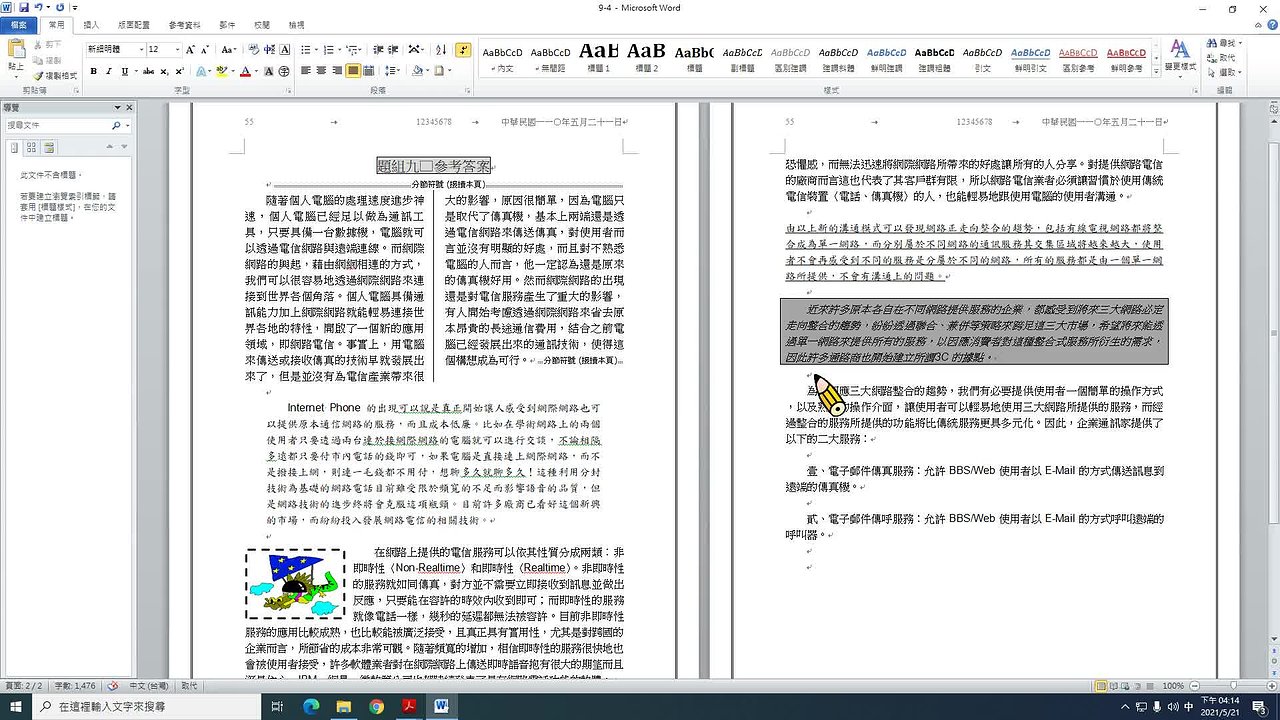Click the word count 字數 in status bar
1280x720 pixels.
(x=76, y=686)
